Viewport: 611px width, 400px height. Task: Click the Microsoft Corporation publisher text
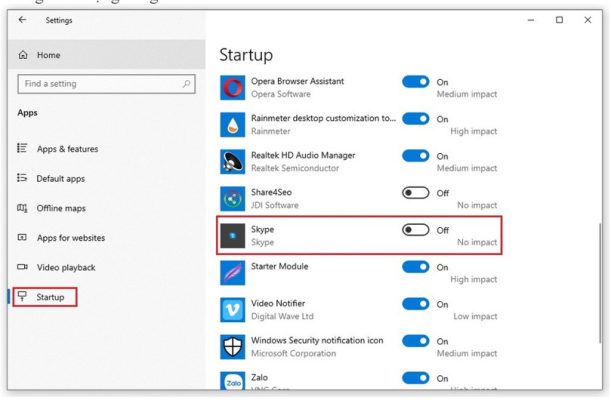click(x=293, y=353)
